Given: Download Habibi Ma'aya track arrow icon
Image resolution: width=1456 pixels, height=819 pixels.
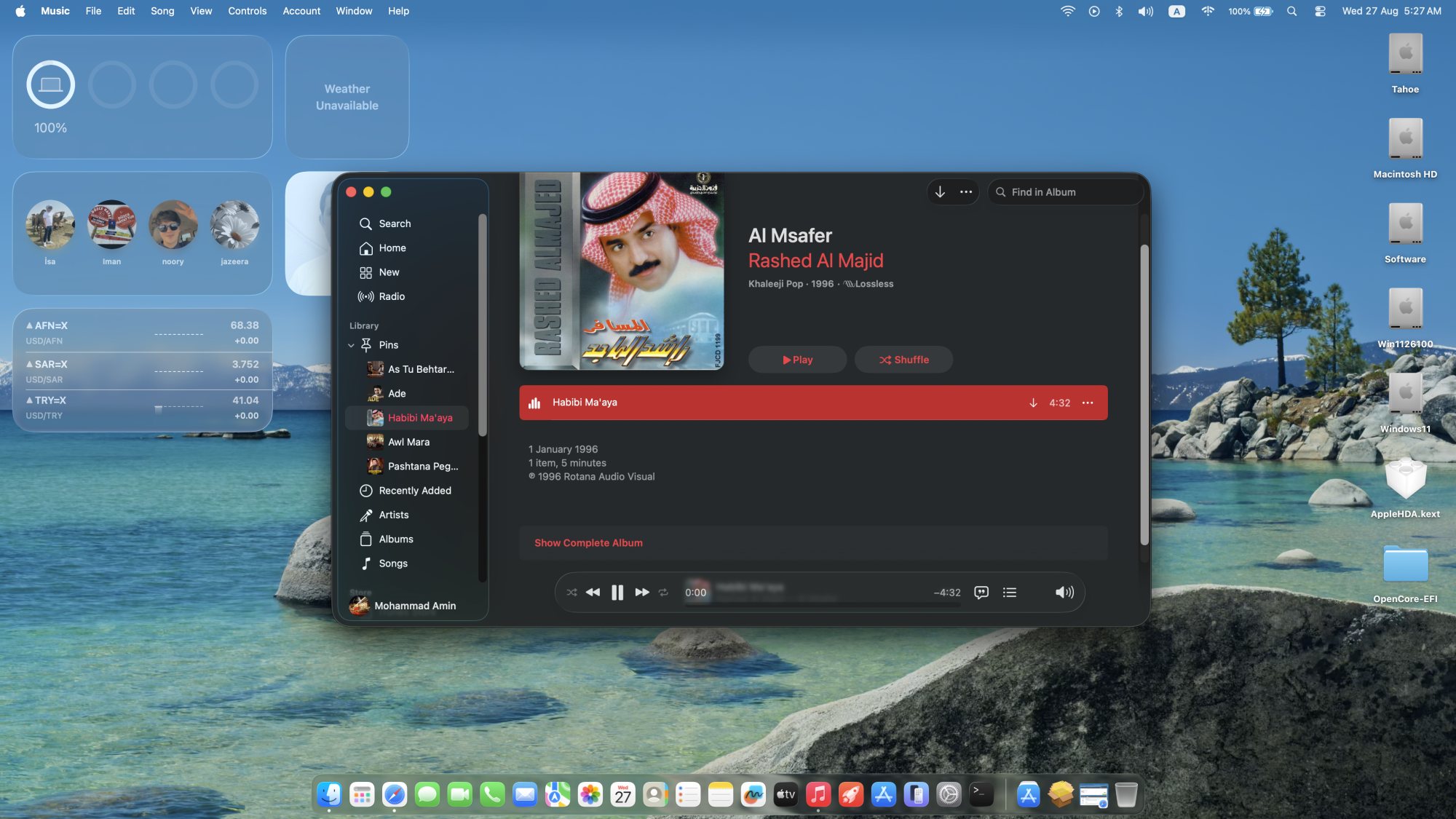Looking at the screenshot, I should coord(1033,403).
